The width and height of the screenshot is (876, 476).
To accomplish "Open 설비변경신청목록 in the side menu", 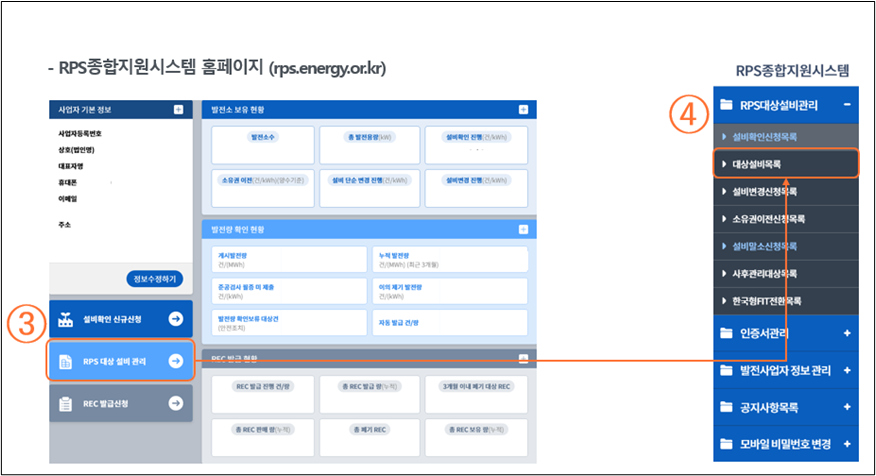I will point(785,192).
